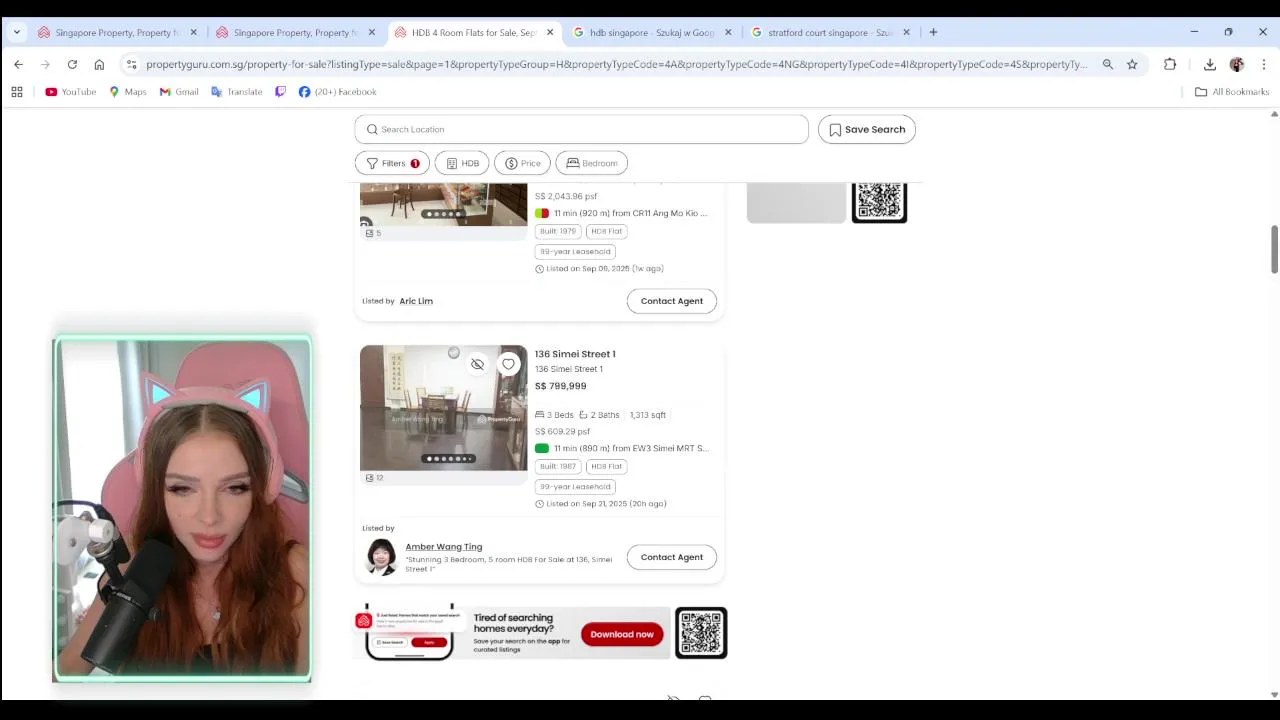Open a new browser tab

pos(933,32)
